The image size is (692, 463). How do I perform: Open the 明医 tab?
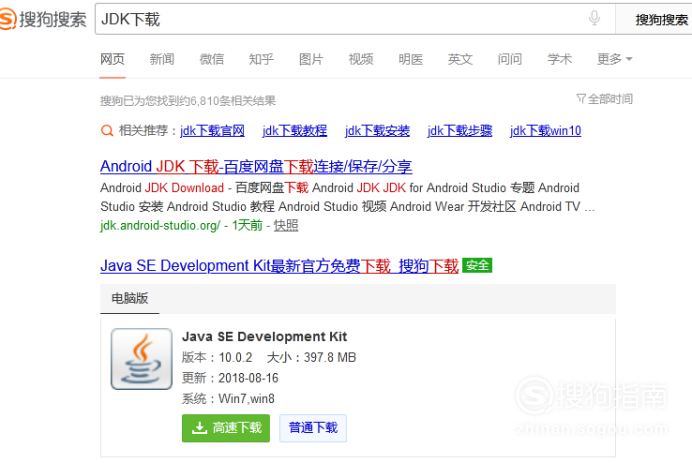click(x=411, y=59)
